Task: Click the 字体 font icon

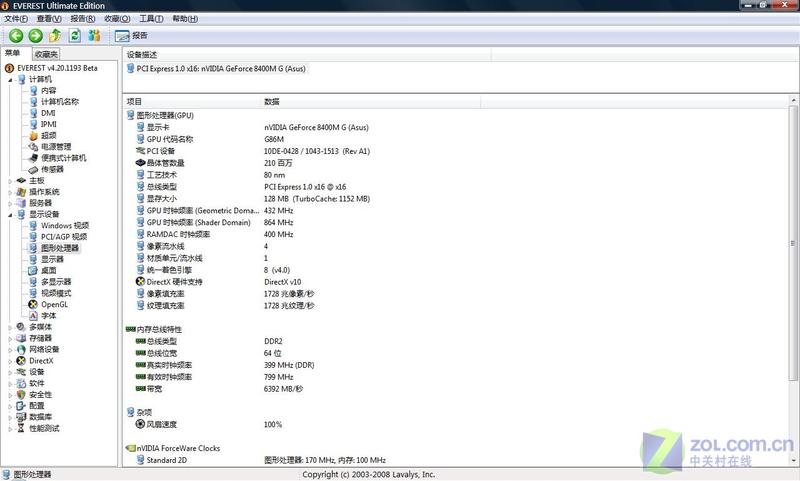Action: [x=33, y=316]
